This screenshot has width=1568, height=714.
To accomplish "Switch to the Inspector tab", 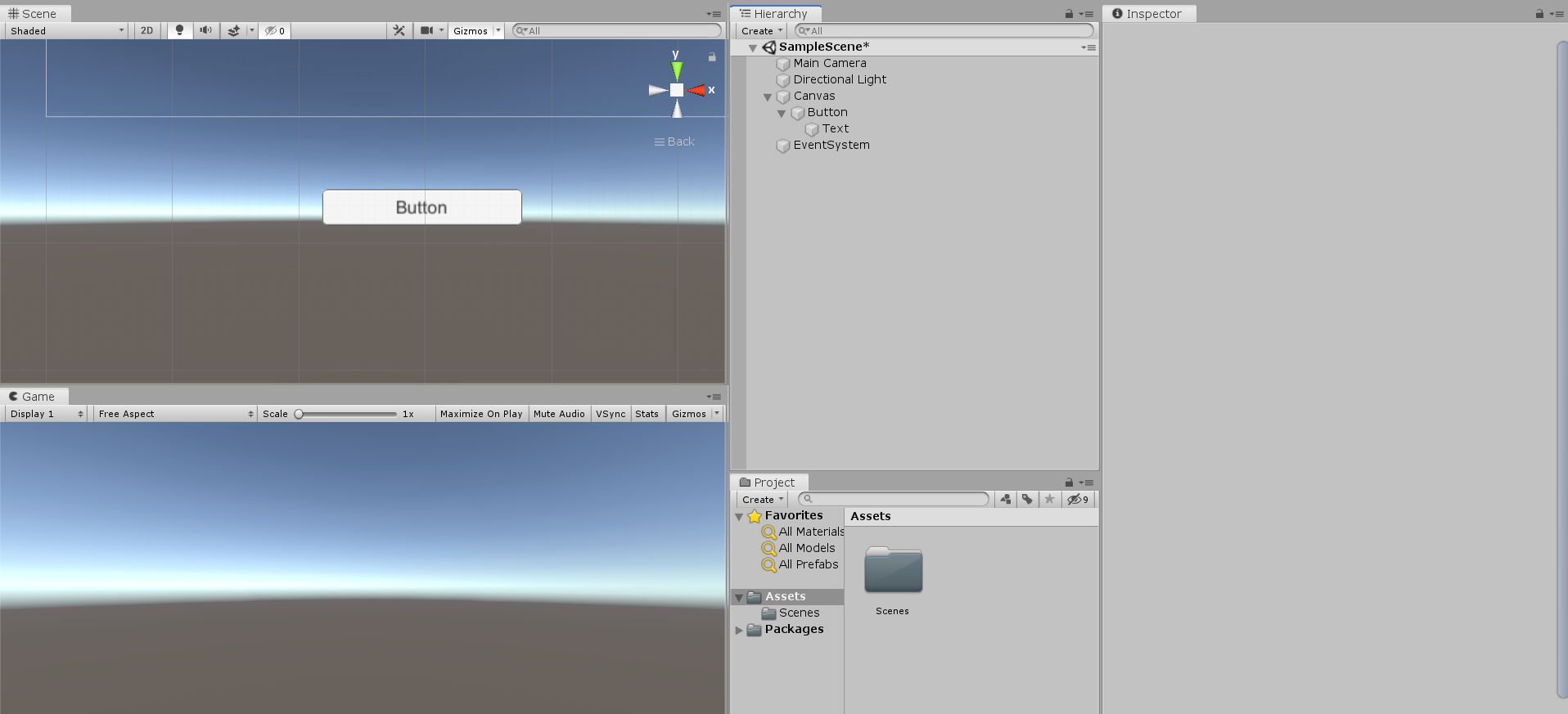I will click(1147, 14).
